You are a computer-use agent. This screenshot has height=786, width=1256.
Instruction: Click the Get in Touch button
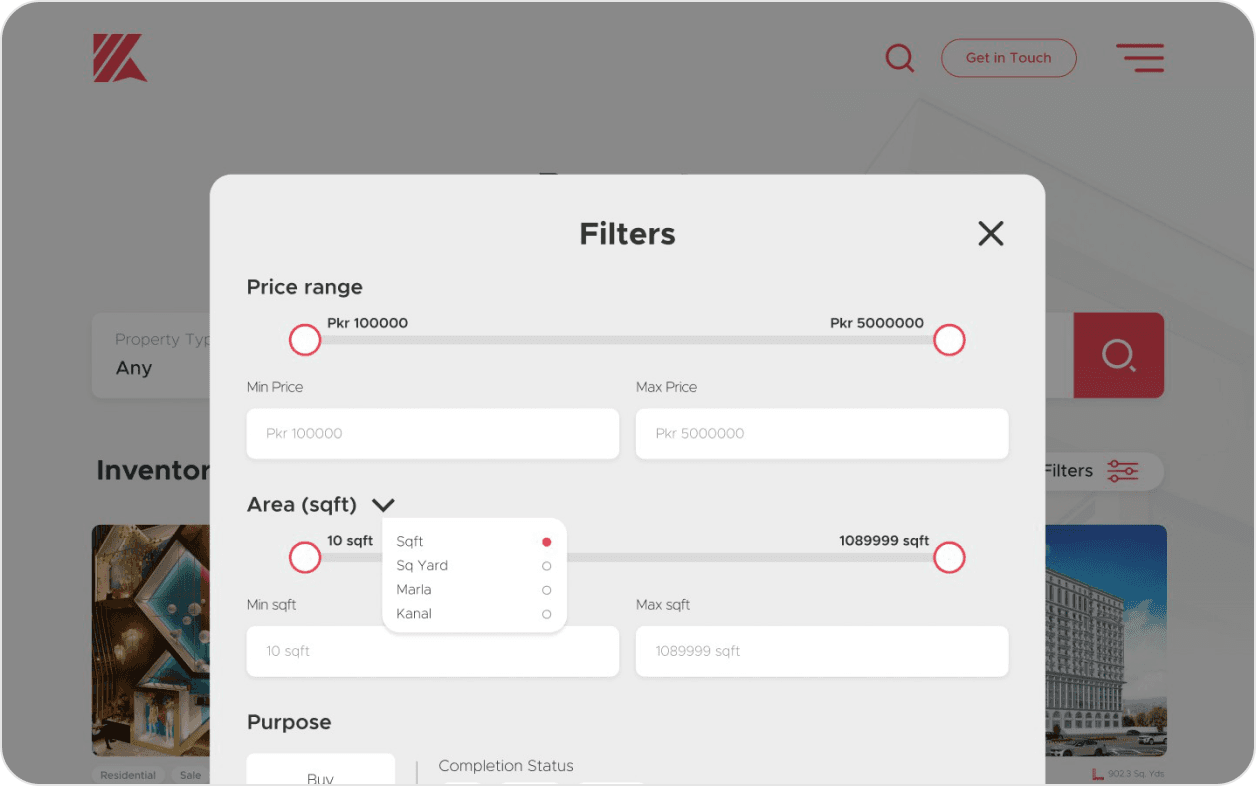(1008, 58)
